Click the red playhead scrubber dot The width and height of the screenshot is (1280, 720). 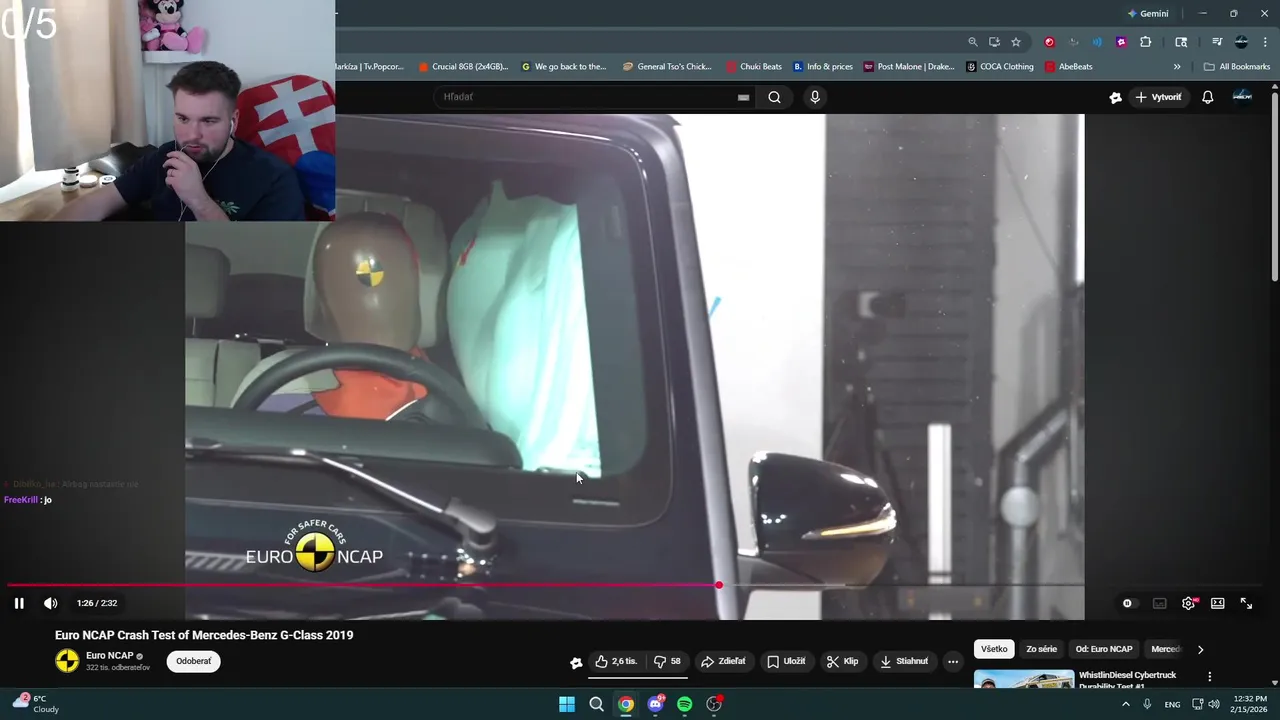pos(718,585)
